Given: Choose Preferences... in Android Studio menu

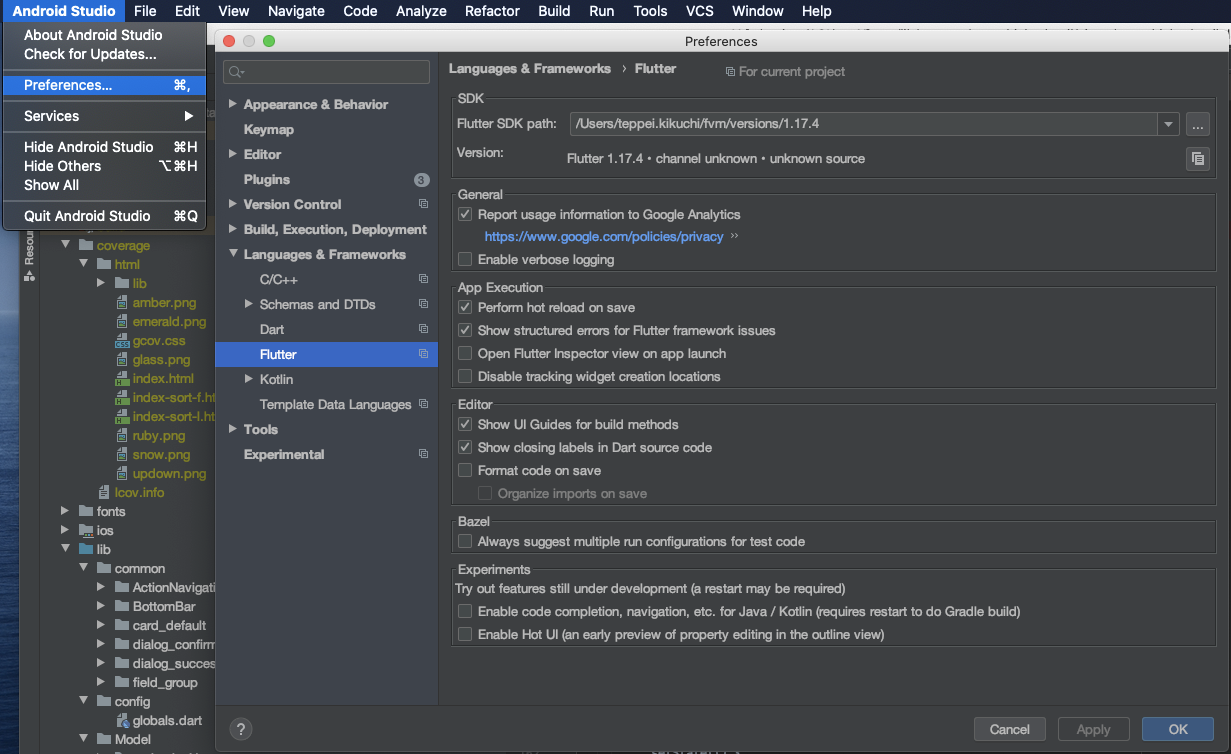Looking at the screenshot, I should pos(104,85).
